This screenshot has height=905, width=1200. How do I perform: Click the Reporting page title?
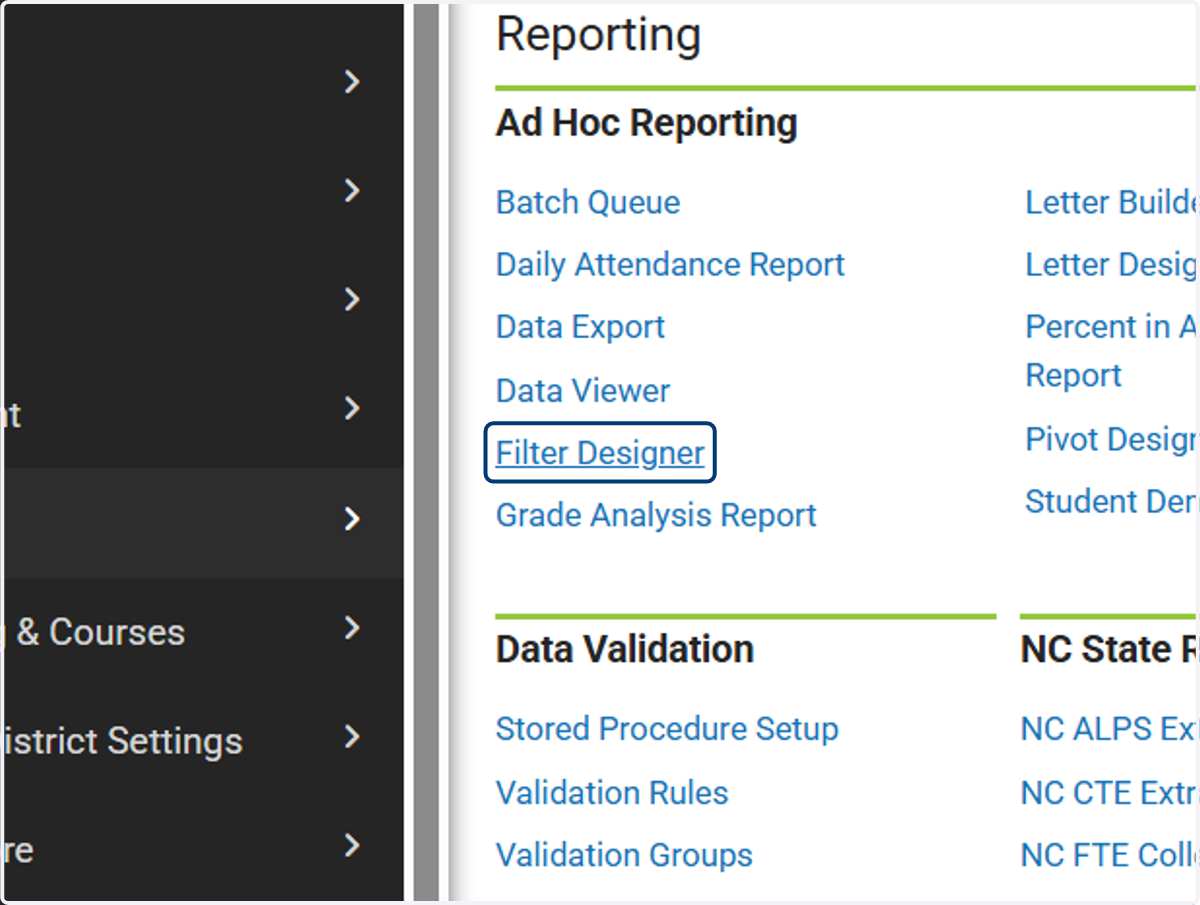tap(598, 35)
